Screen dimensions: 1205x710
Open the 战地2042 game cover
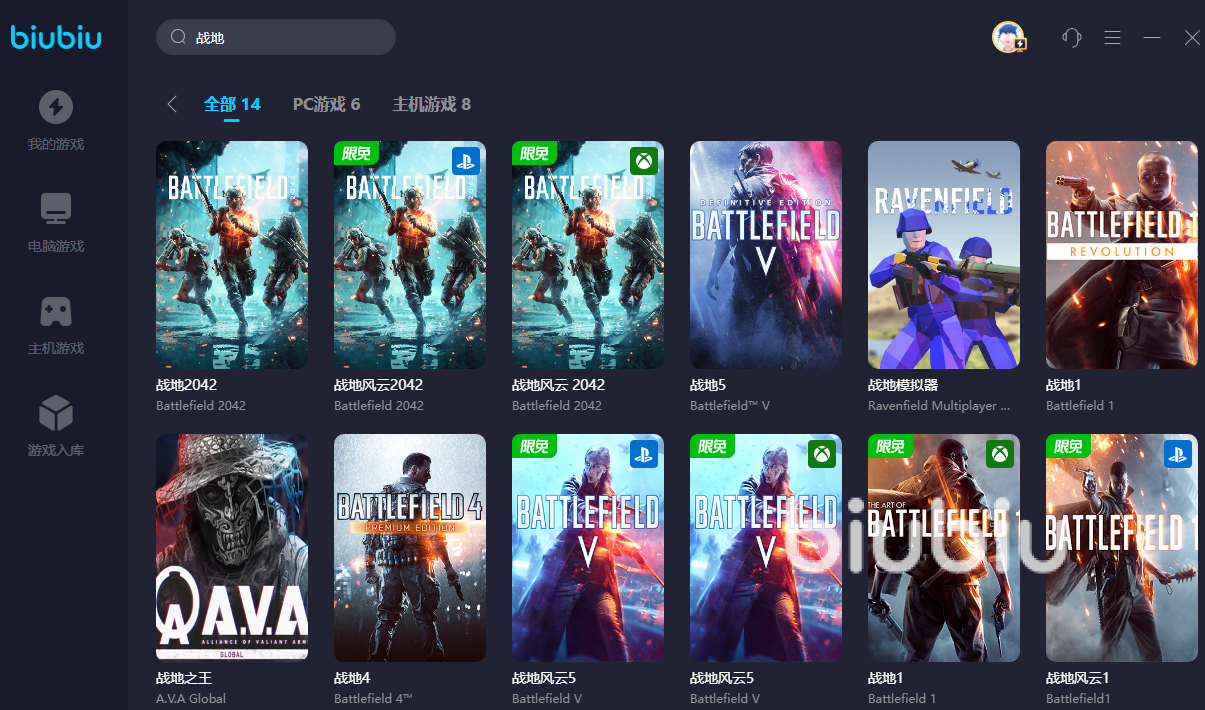[x=232, y=255]
